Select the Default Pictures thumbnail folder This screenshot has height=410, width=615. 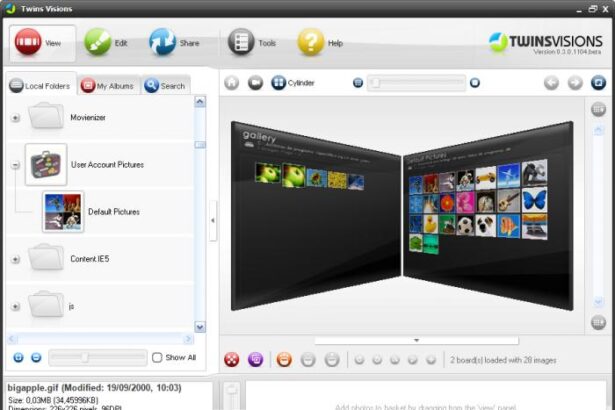coord(63,212)
